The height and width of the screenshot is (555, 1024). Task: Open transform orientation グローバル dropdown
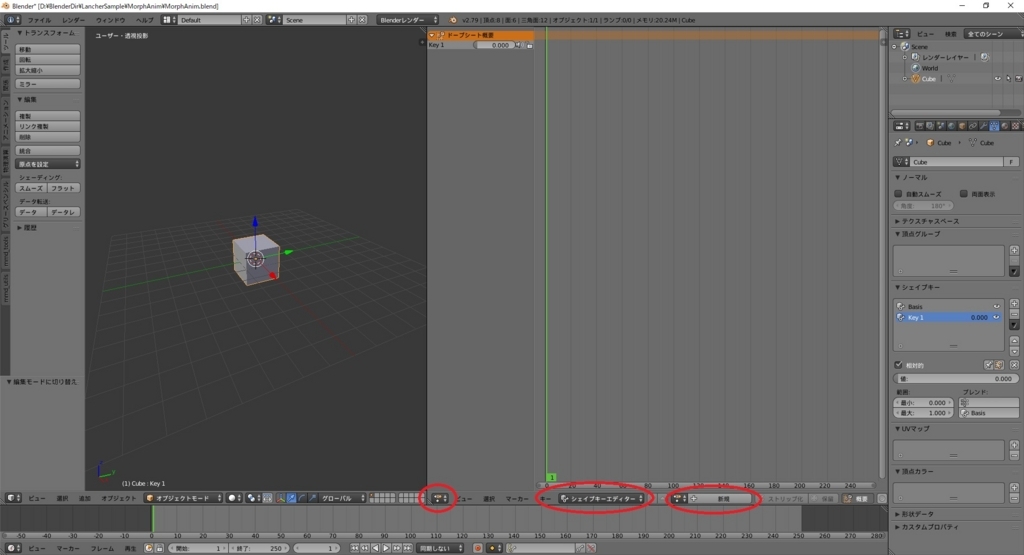tap(342, 498)
